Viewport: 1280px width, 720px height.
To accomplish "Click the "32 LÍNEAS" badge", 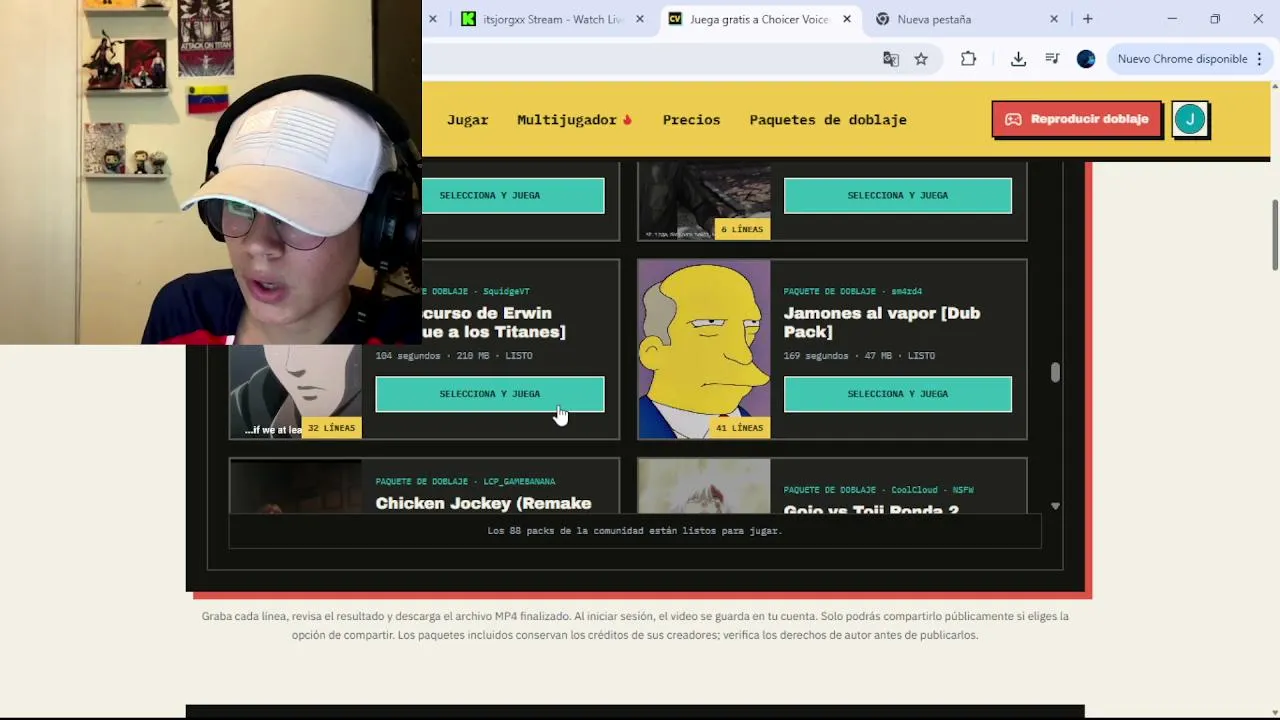I will (x=331, y=428).
